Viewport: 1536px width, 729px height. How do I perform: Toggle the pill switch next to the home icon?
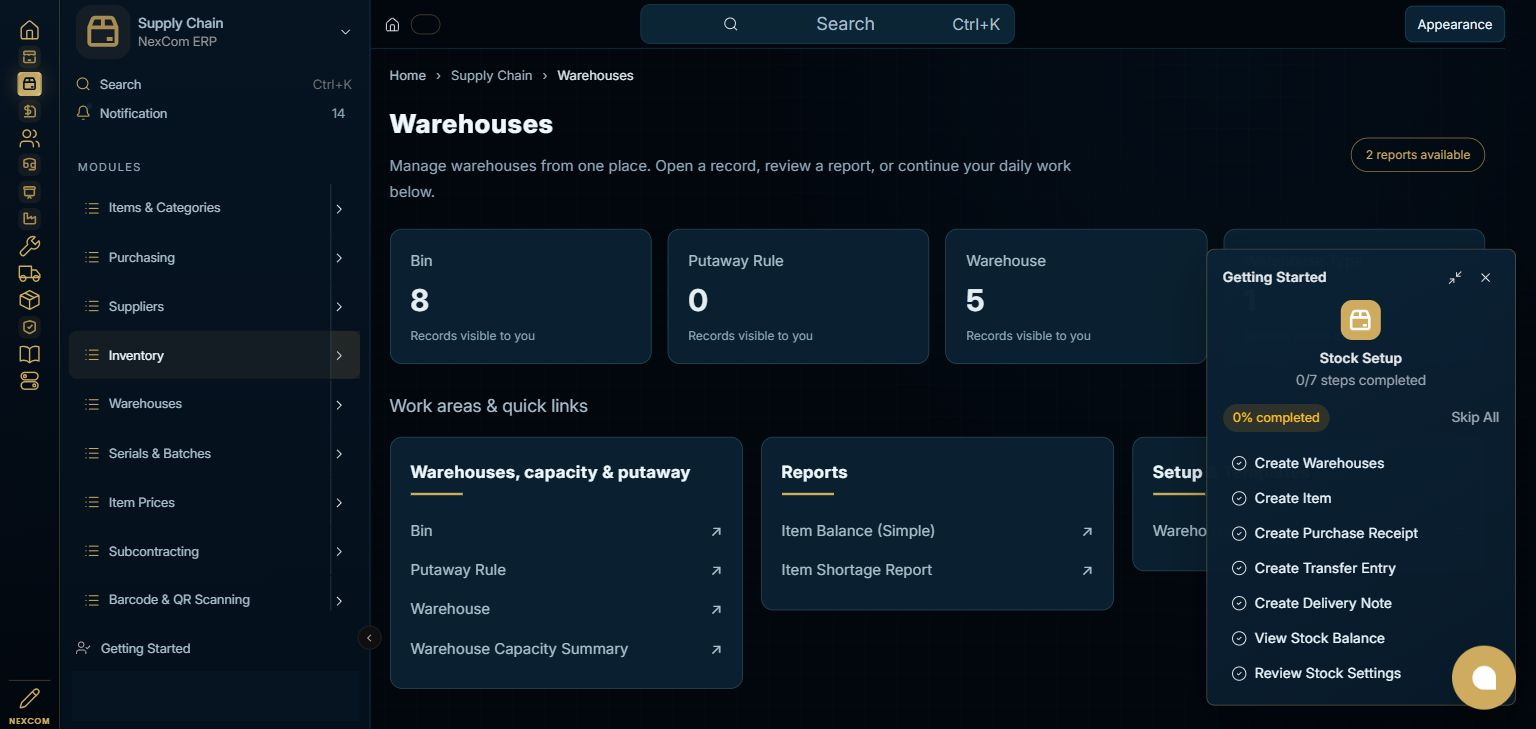[x=426, y=25]
